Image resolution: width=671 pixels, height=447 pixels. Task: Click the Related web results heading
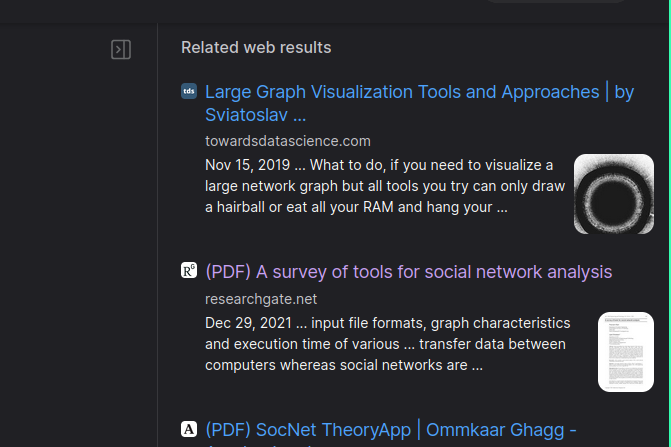pos(256,47)
